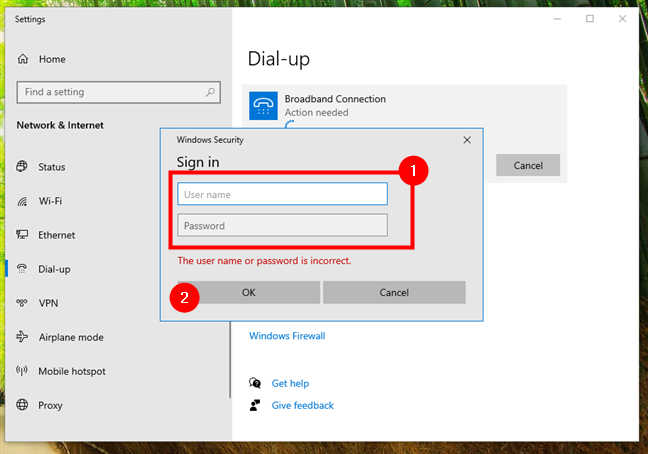Click the Find a setting search box
The height and width of the screenshot is (454, 648).
119,92
